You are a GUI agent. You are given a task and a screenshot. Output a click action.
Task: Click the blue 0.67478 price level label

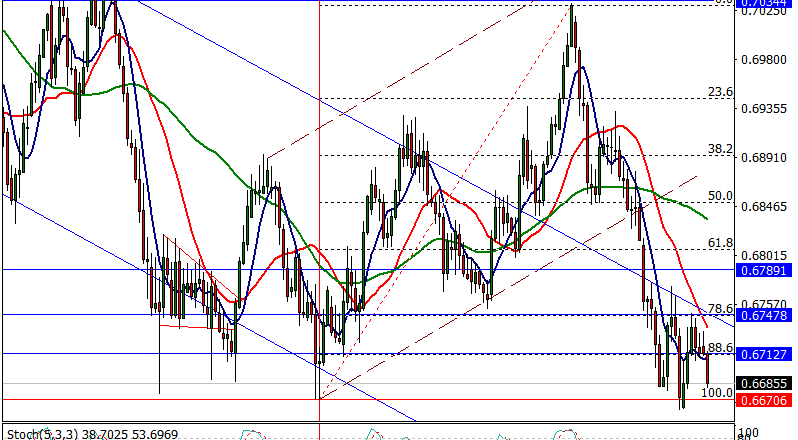[764, 315]
